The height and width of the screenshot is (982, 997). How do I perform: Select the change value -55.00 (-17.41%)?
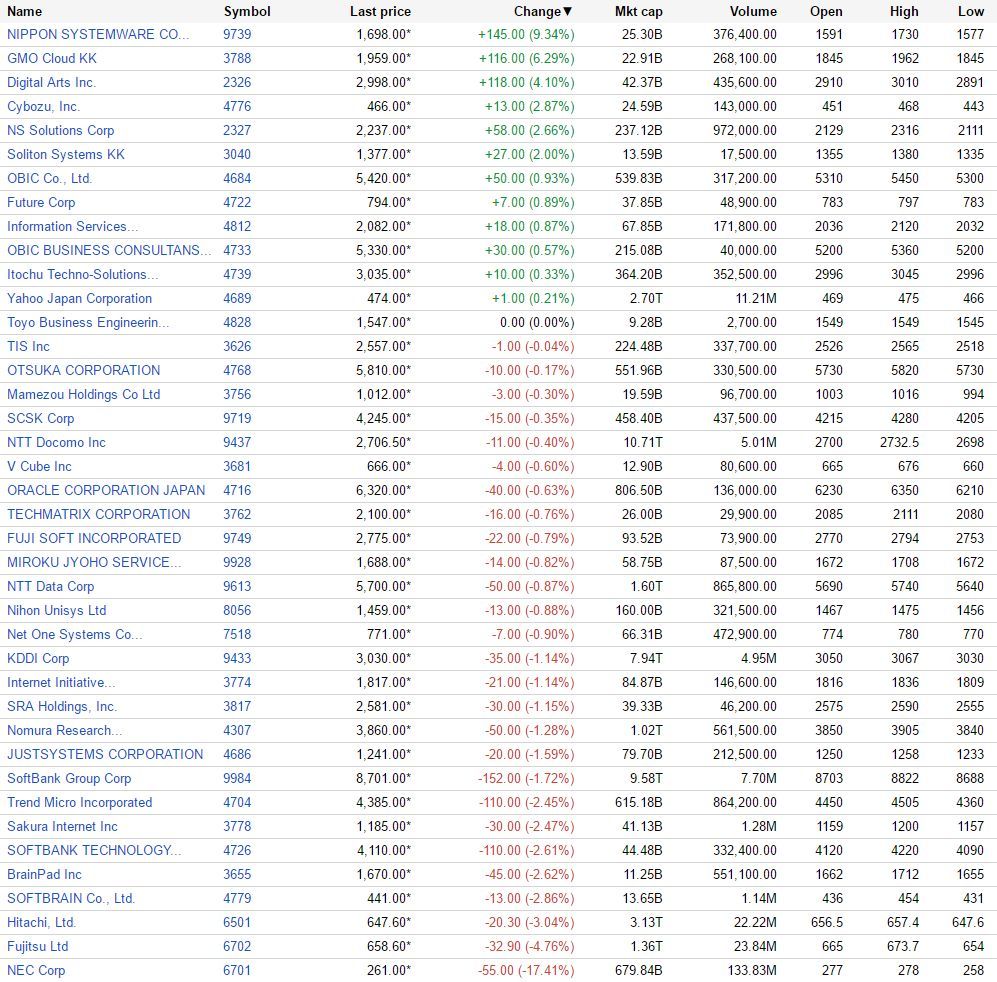coord(526,971)
